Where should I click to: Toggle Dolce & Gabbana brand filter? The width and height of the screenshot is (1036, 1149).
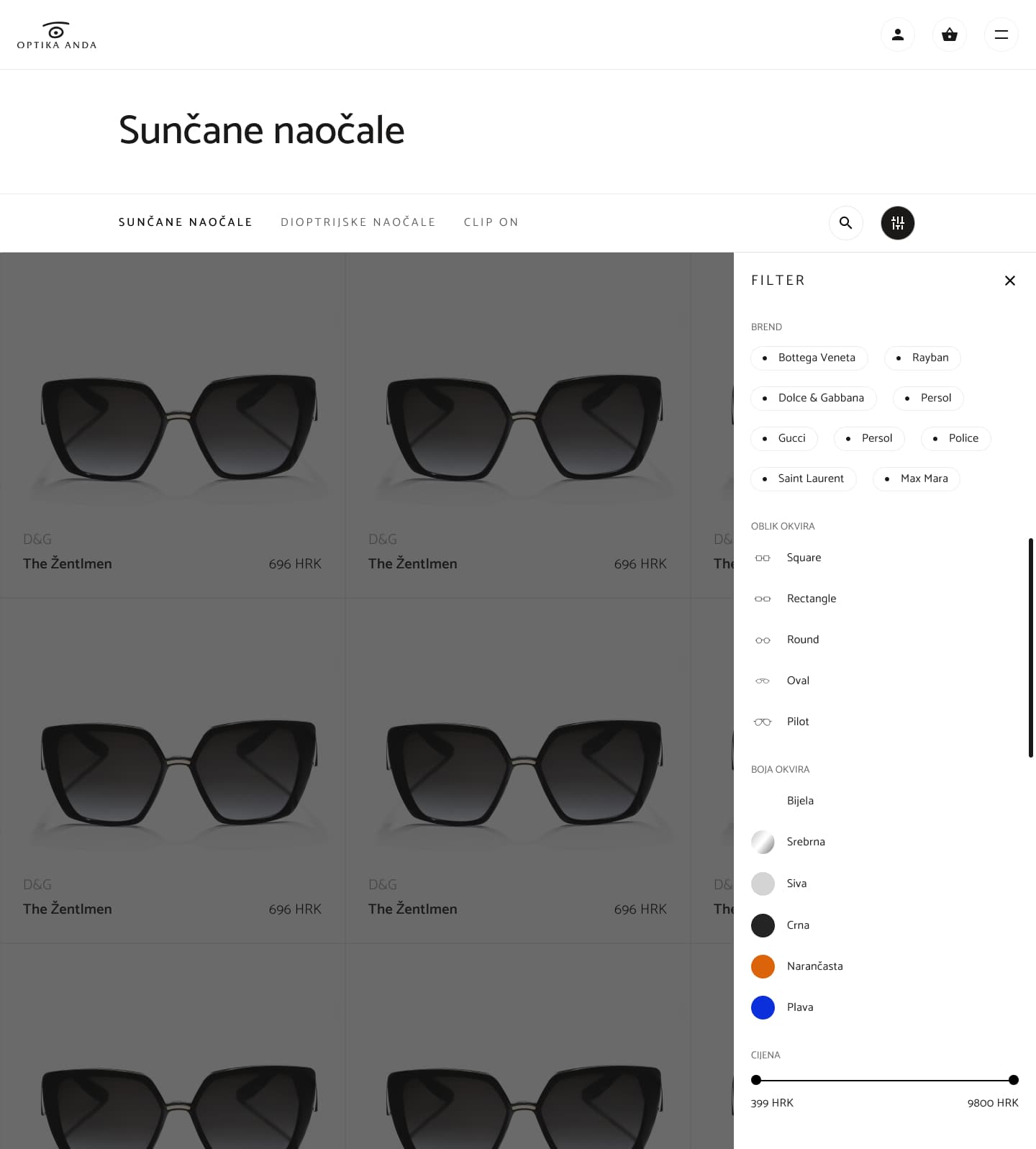coord(814,399)
